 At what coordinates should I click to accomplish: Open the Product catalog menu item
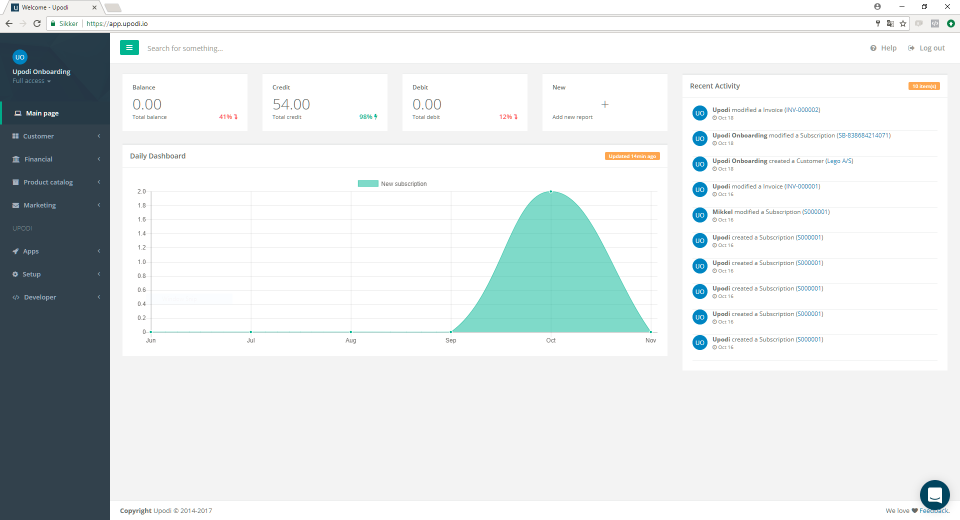55,182
